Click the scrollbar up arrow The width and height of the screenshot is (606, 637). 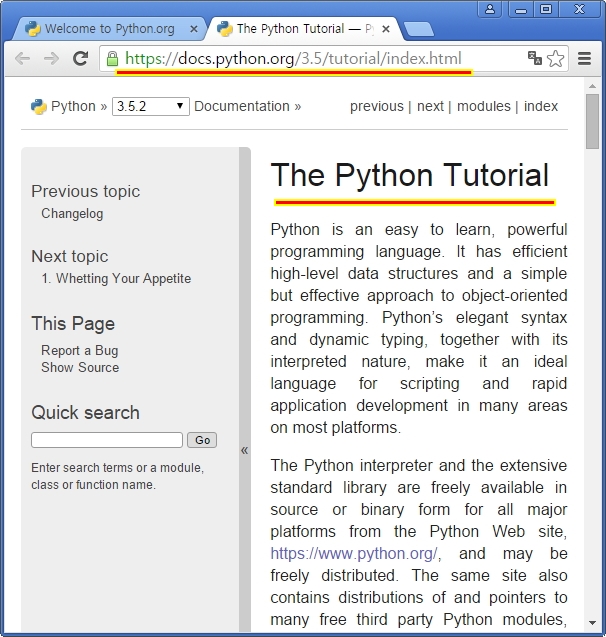pyautogui.click(x=592, y=86)
